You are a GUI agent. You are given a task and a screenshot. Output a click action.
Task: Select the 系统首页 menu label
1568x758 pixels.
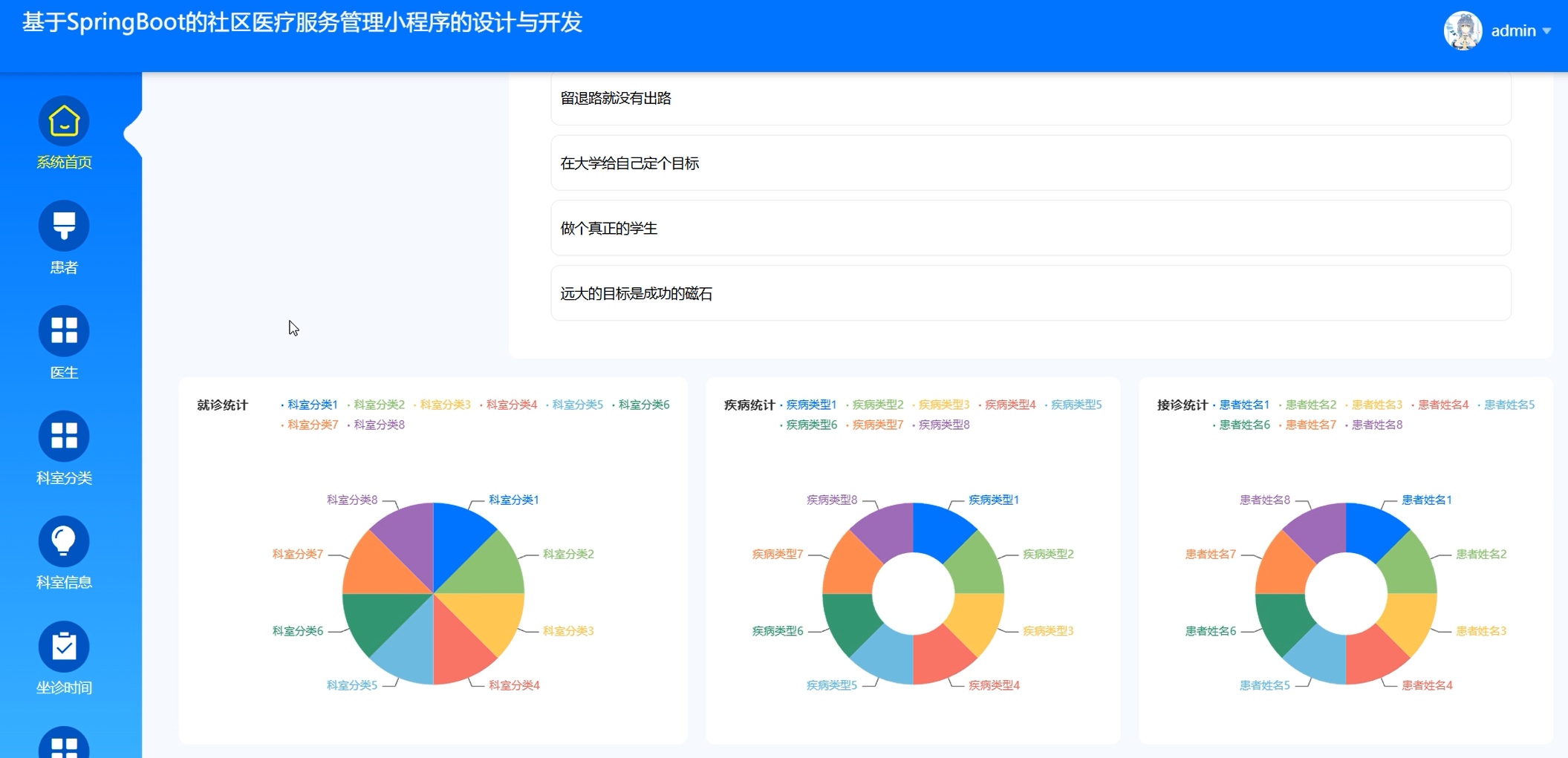pyautogui.click(x=64, y=162)
